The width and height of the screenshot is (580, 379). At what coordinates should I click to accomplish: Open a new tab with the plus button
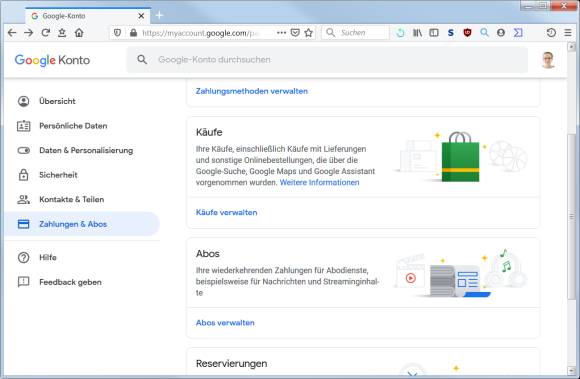[x=159, y=16]
